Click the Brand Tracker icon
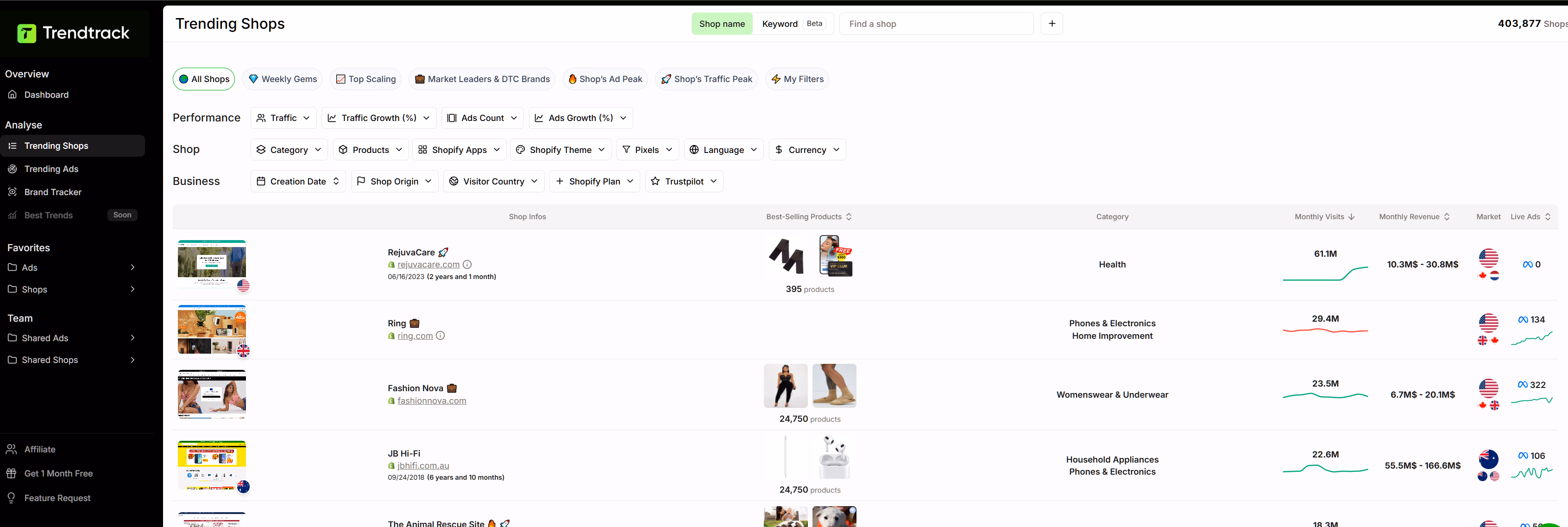 pos(12,192)
